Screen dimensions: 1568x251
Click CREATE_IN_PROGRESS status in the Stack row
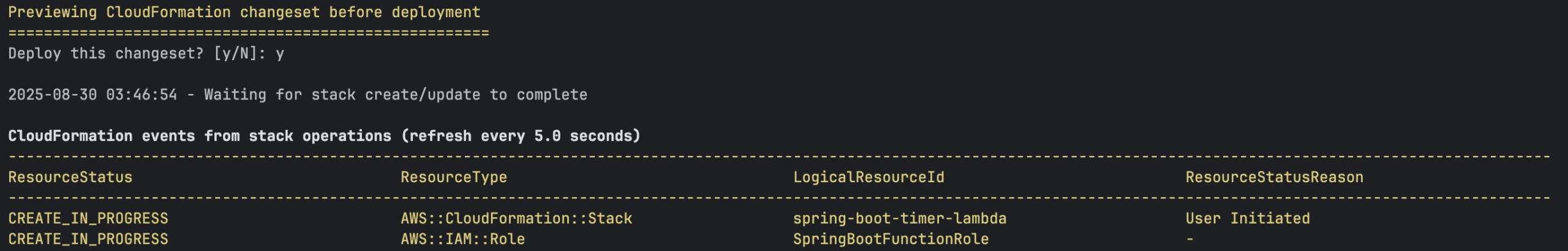point(88,218)
